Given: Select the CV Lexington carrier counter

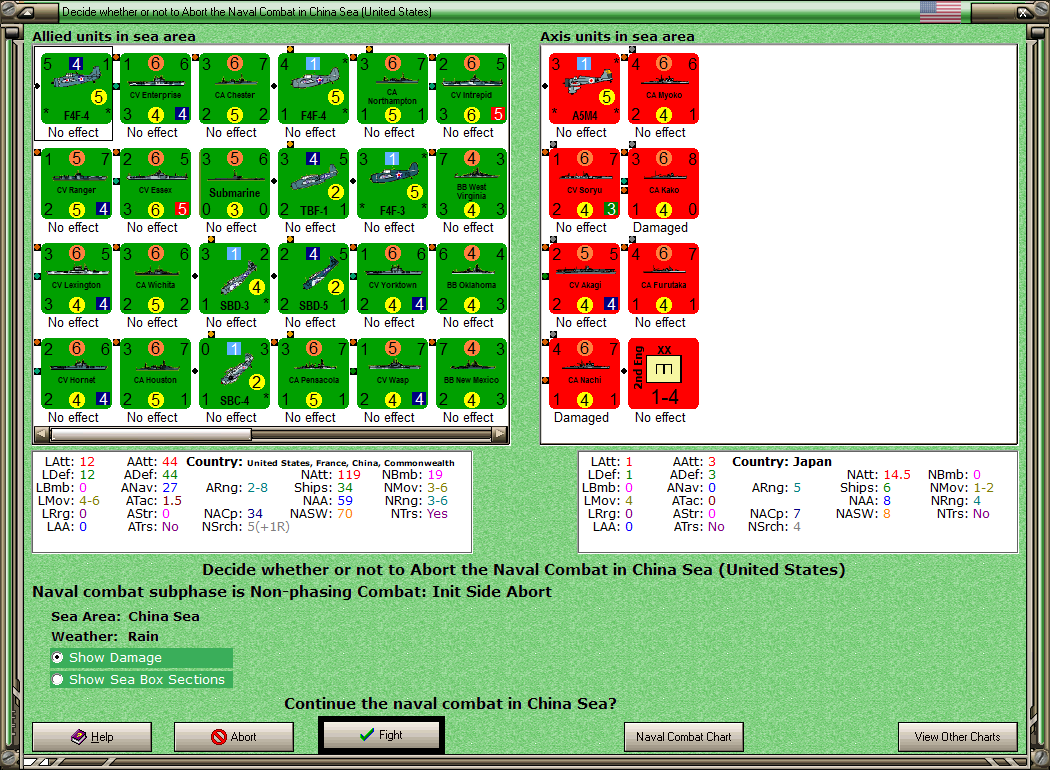Looking at the screenshot, I should coord(76,279).
